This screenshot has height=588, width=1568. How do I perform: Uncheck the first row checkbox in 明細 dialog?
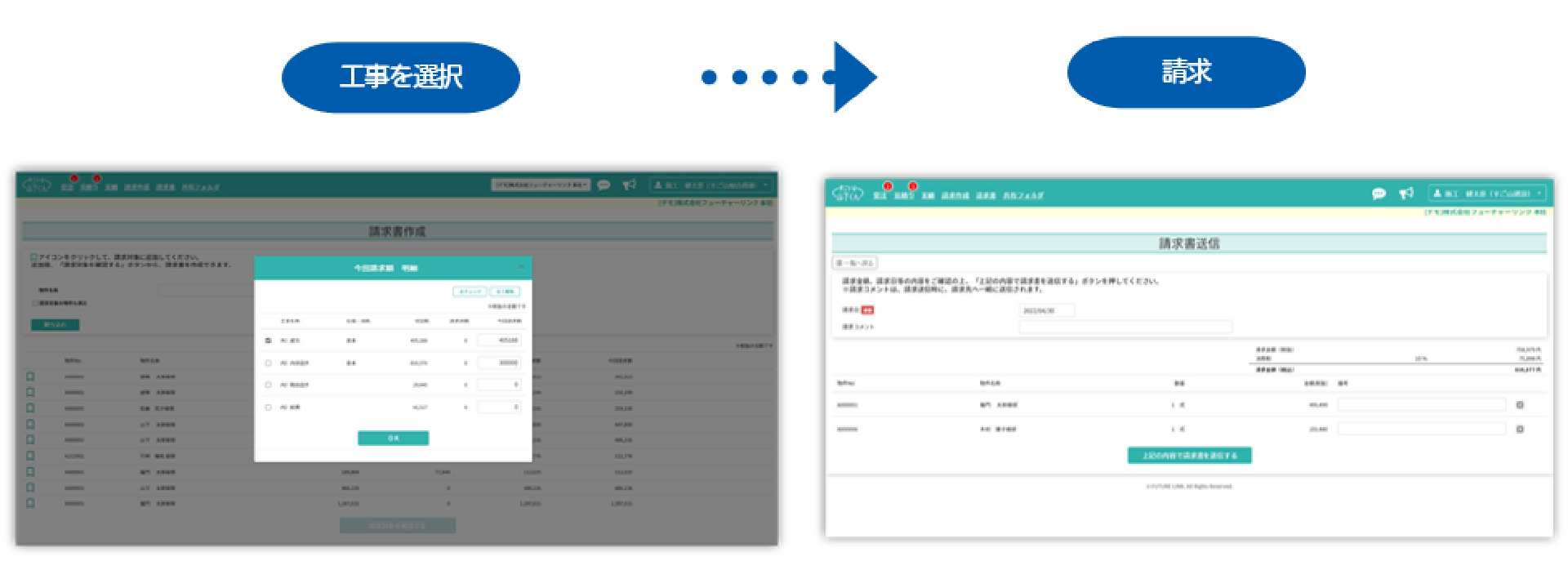(268, 341)
